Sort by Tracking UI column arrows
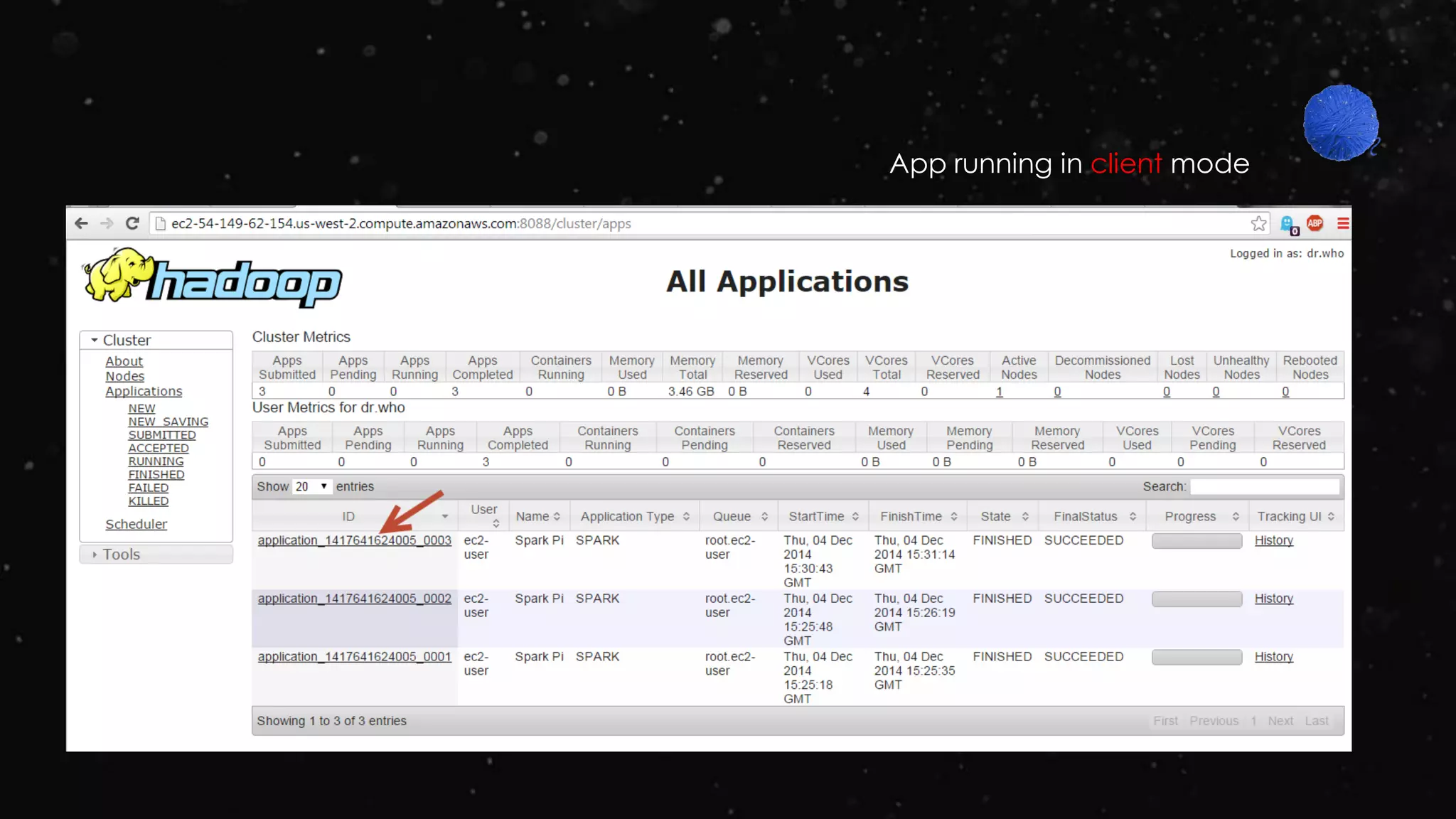 click(1331, 517)
